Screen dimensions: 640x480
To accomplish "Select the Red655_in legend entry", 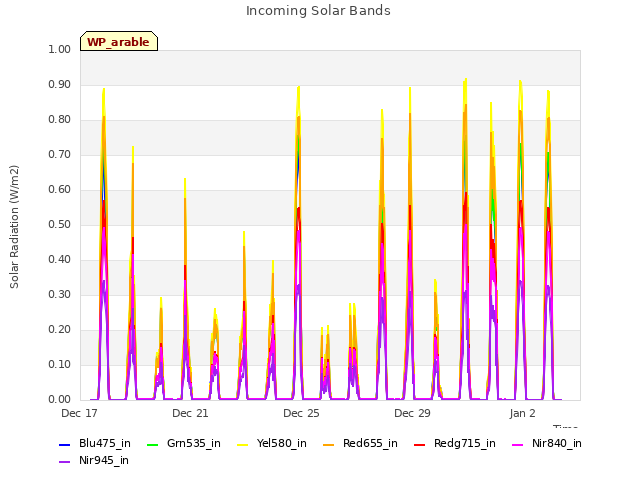I will coord(360,444).
